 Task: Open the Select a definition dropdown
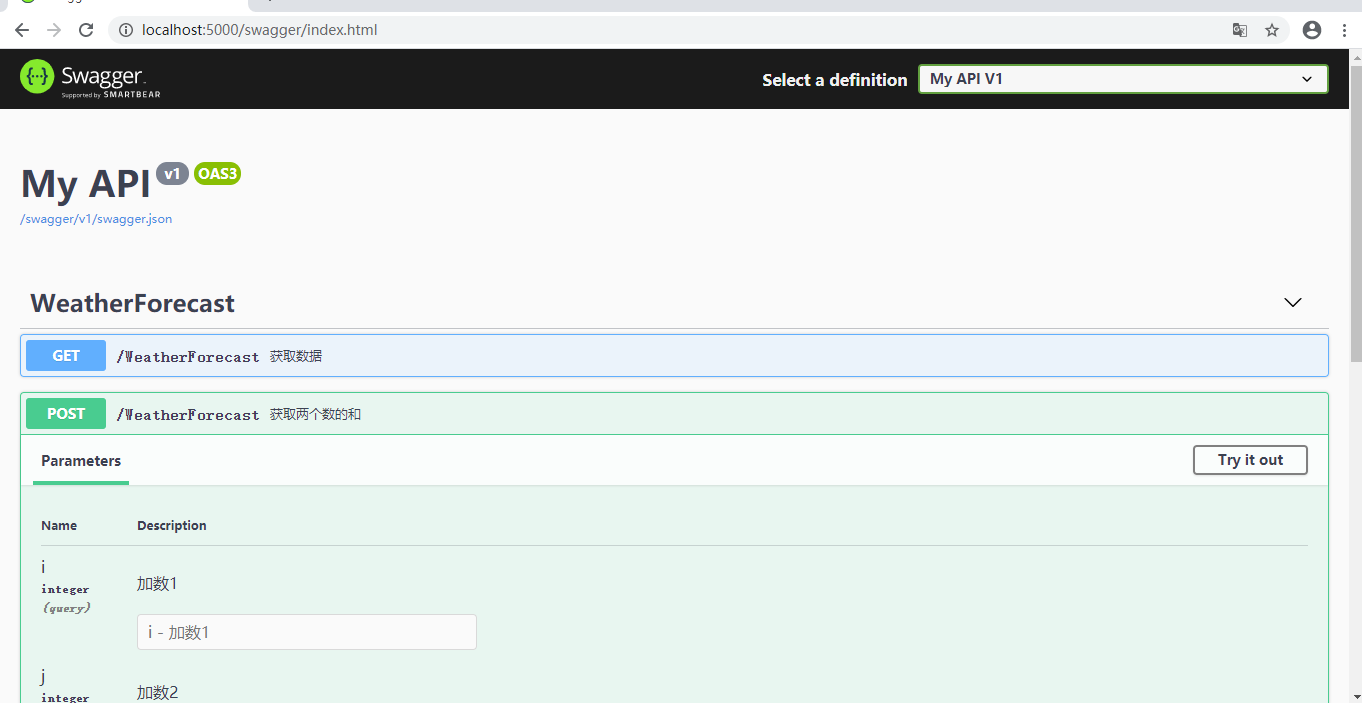click(1122, 78)
